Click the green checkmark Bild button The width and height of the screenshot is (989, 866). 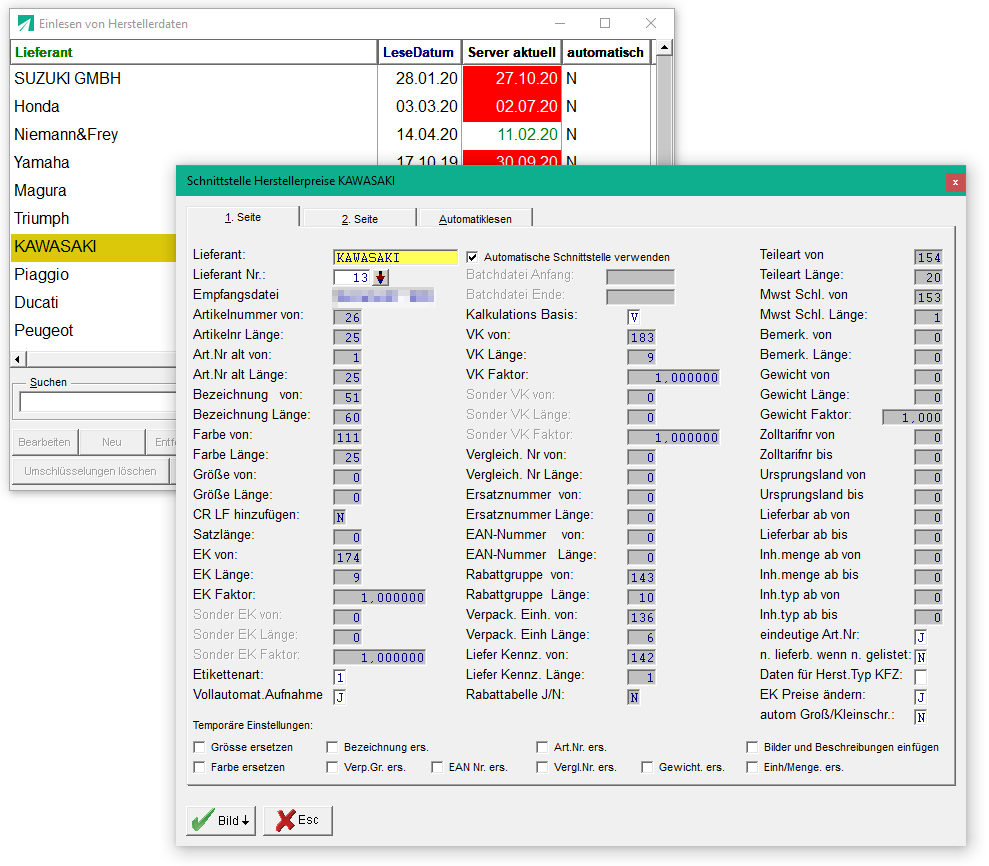point(221,820)
